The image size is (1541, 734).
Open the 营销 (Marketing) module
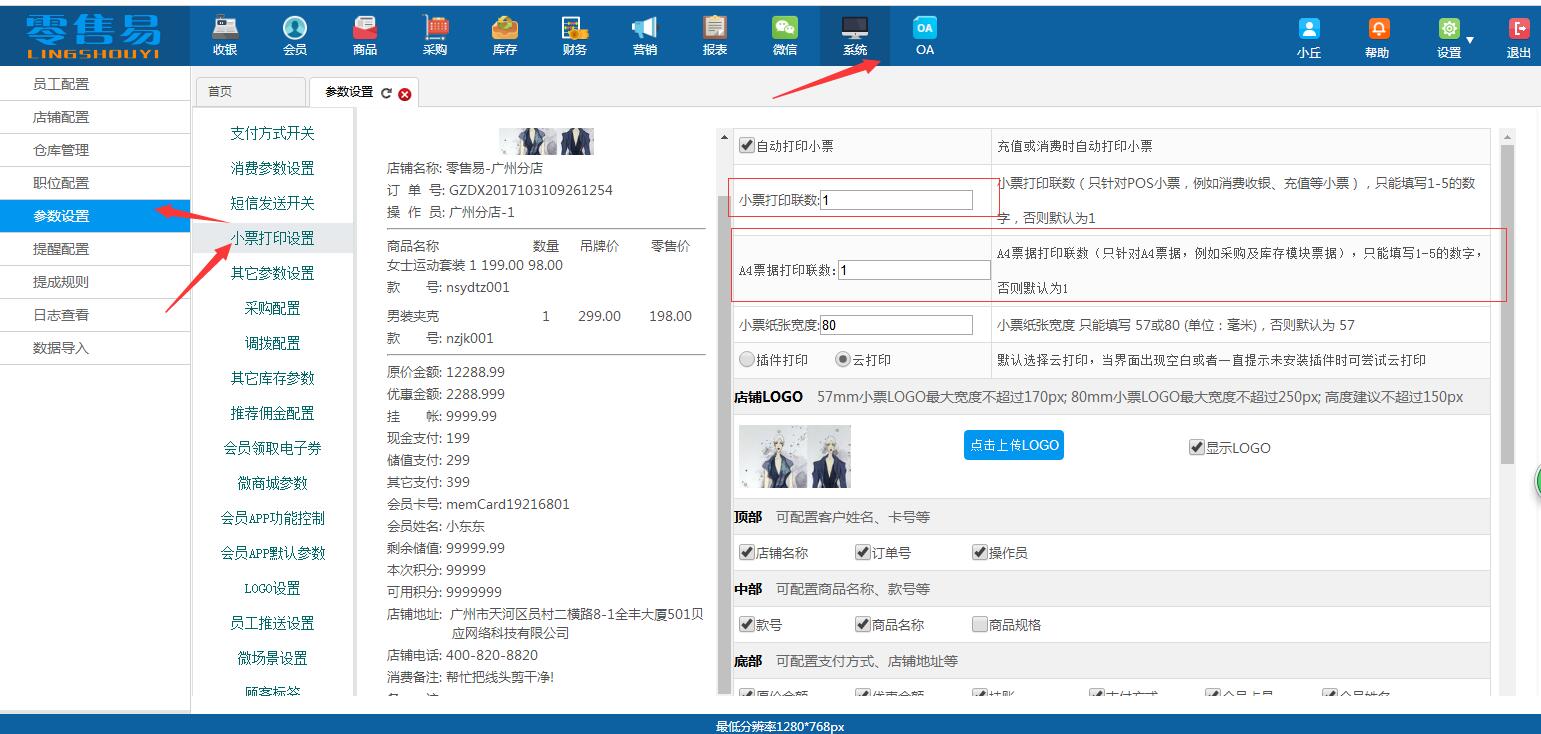(644, 33)
